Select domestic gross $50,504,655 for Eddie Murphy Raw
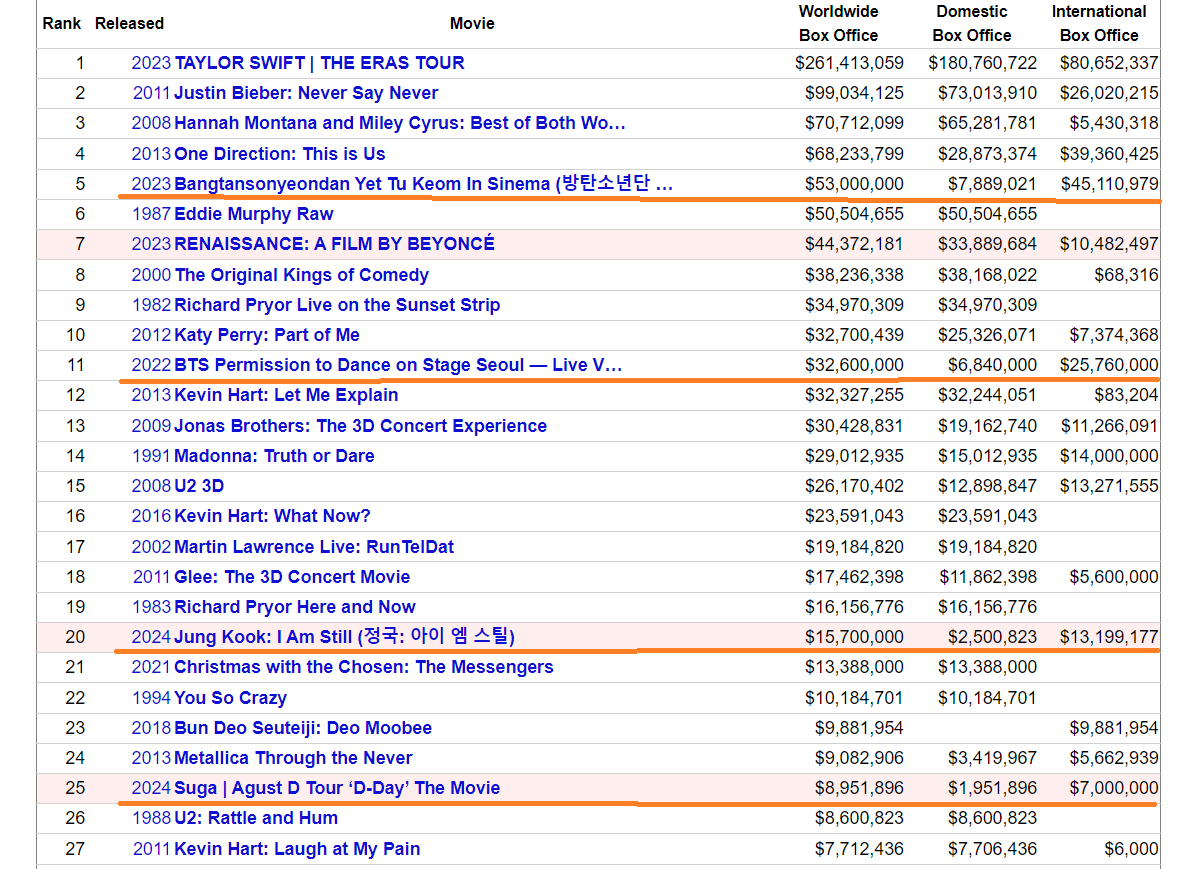Screen dimensions: 1196x869 point(987,214)
